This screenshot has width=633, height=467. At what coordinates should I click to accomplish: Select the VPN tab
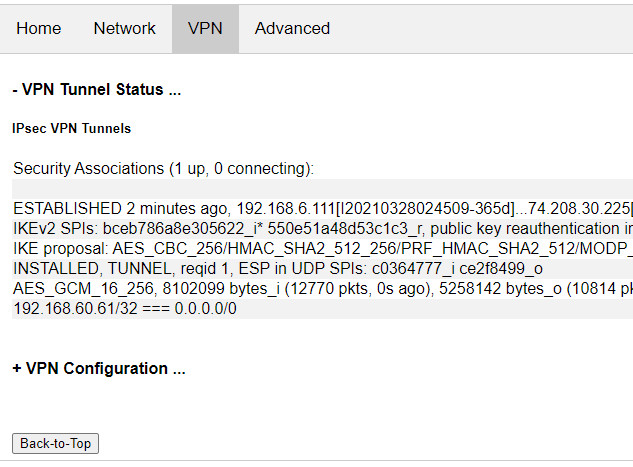click(x=205, y=29)
